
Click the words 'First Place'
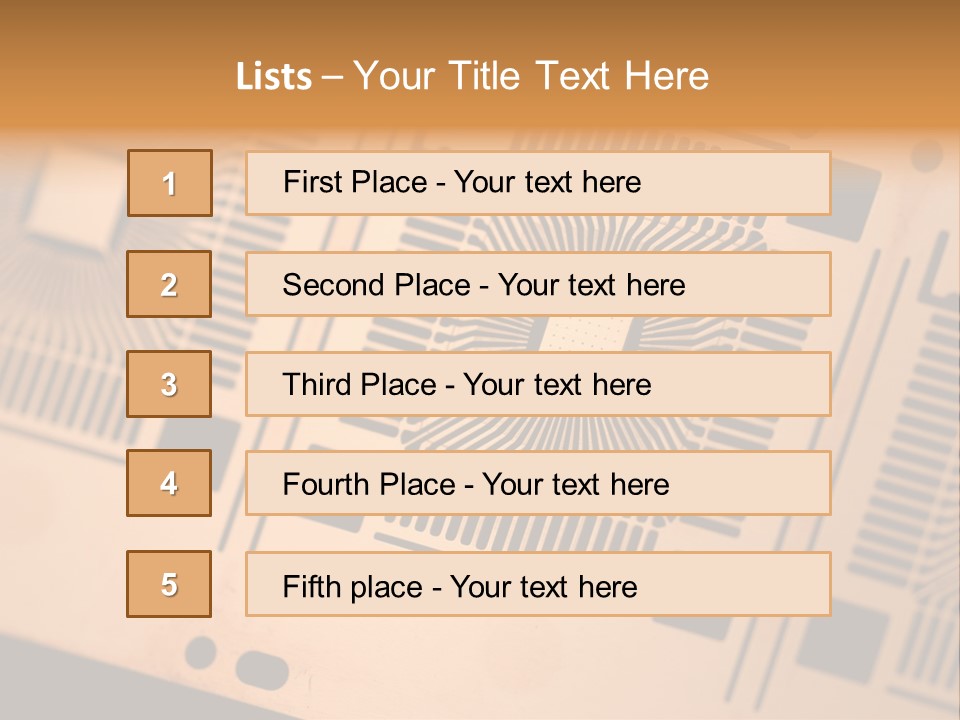pos(354,182)
